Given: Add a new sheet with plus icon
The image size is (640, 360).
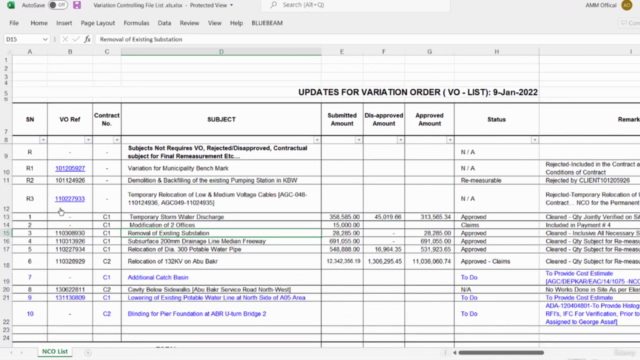Looking at the screenshot, I should point(88,353).
